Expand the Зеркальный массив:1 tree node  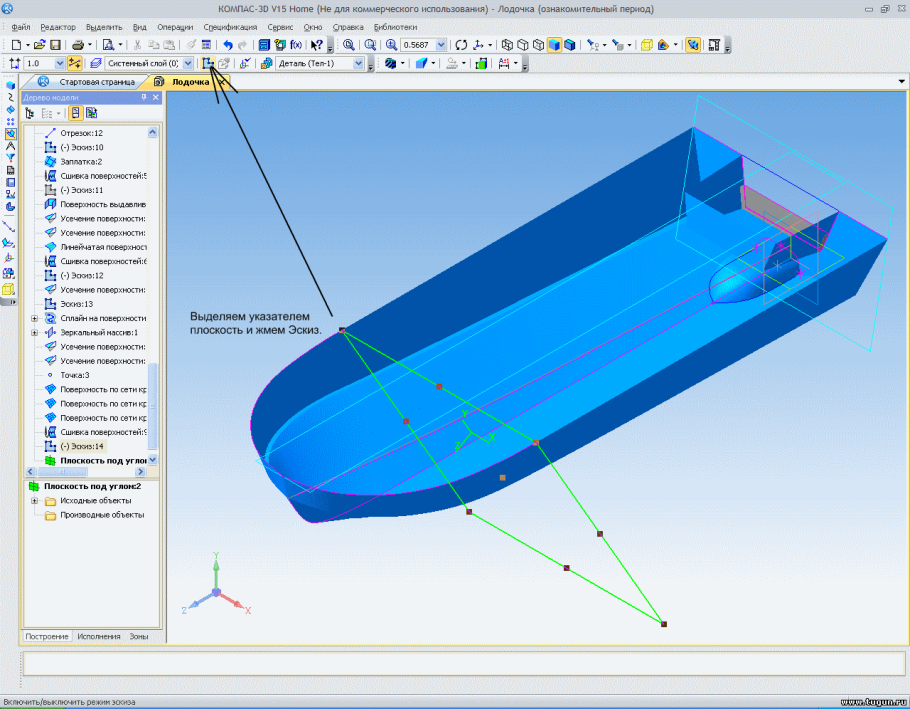pos(35,332)
